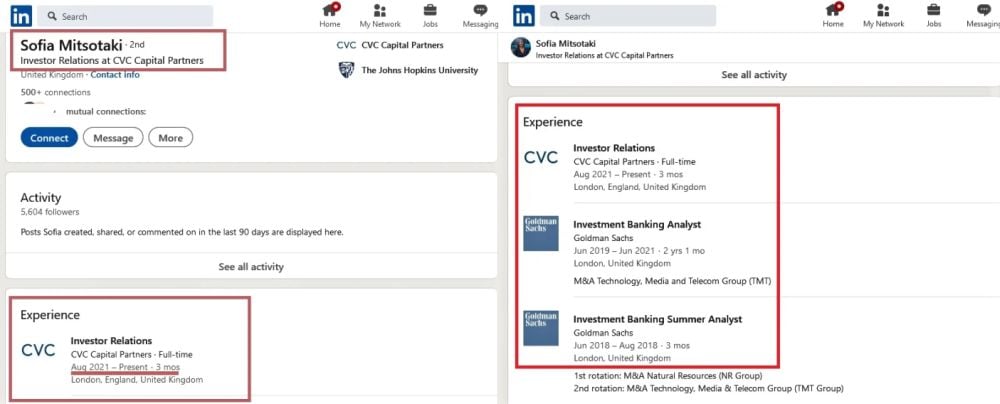This screenshot has width=1000, height=404.
Task: Click Johns Hopkins University shield logo
Action: (346, 70)
